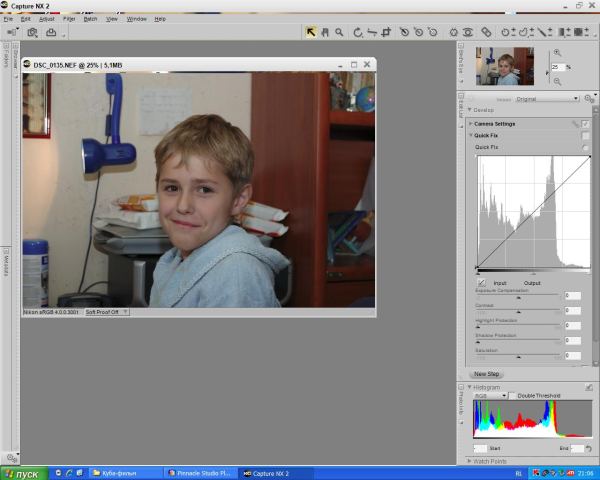Open the View menu
Viewport: 600px width, 480px height.
[x=112, y=19]
